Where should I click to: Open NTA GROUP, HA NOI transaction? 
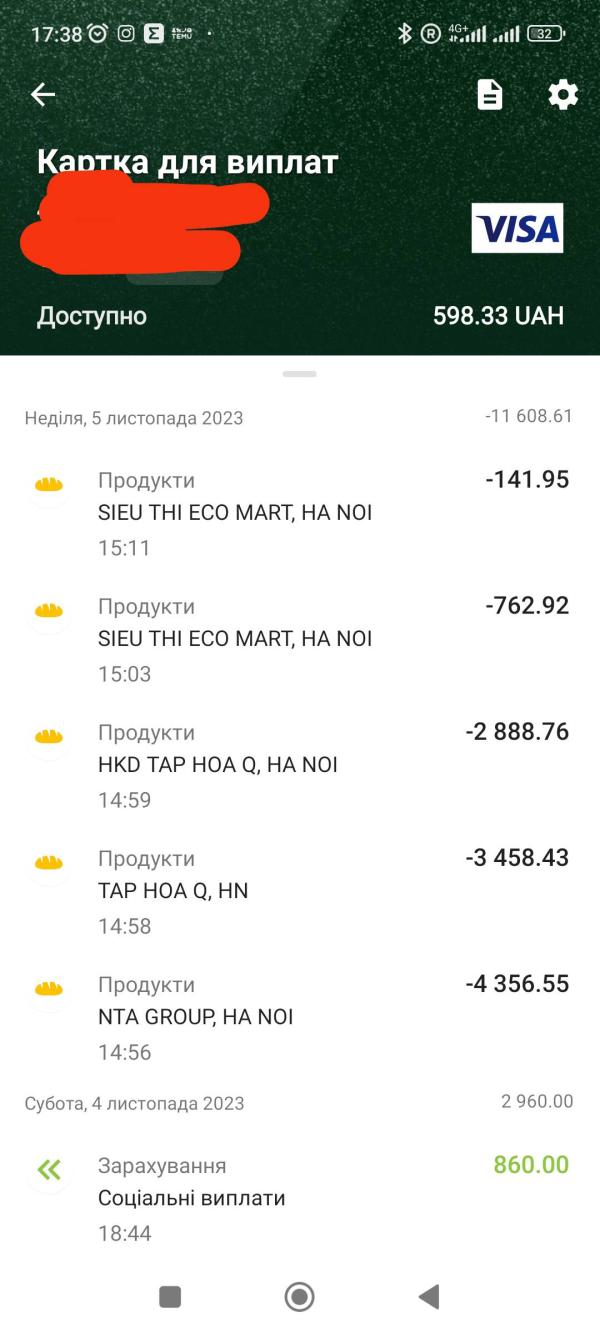pos(300,1018)
